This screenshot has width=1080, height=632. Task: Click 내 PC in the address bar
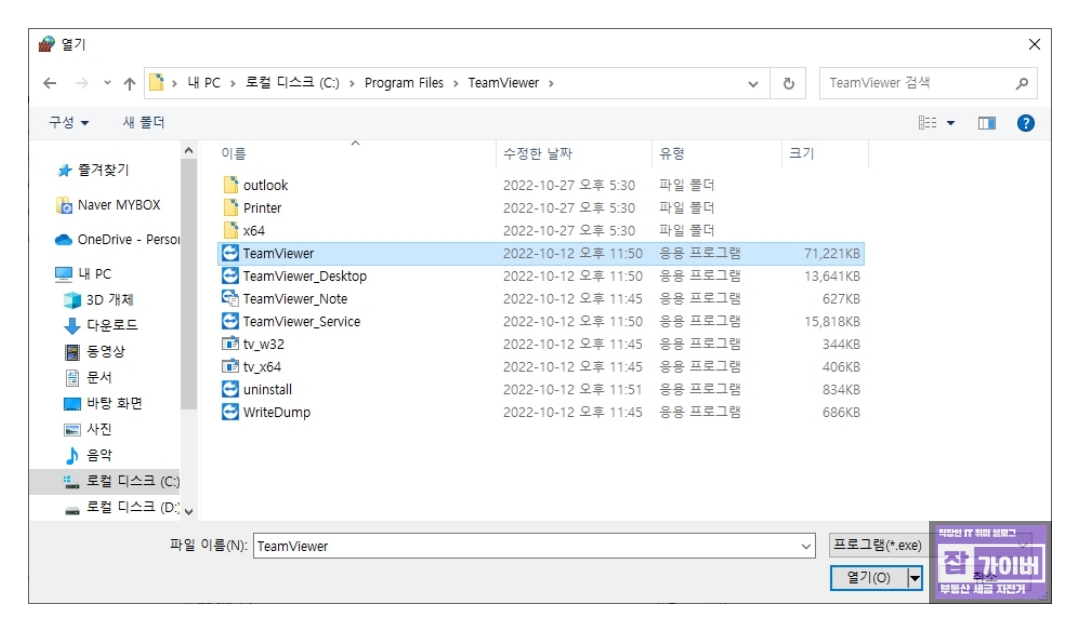pyautogui.click(x=204, y=83)
